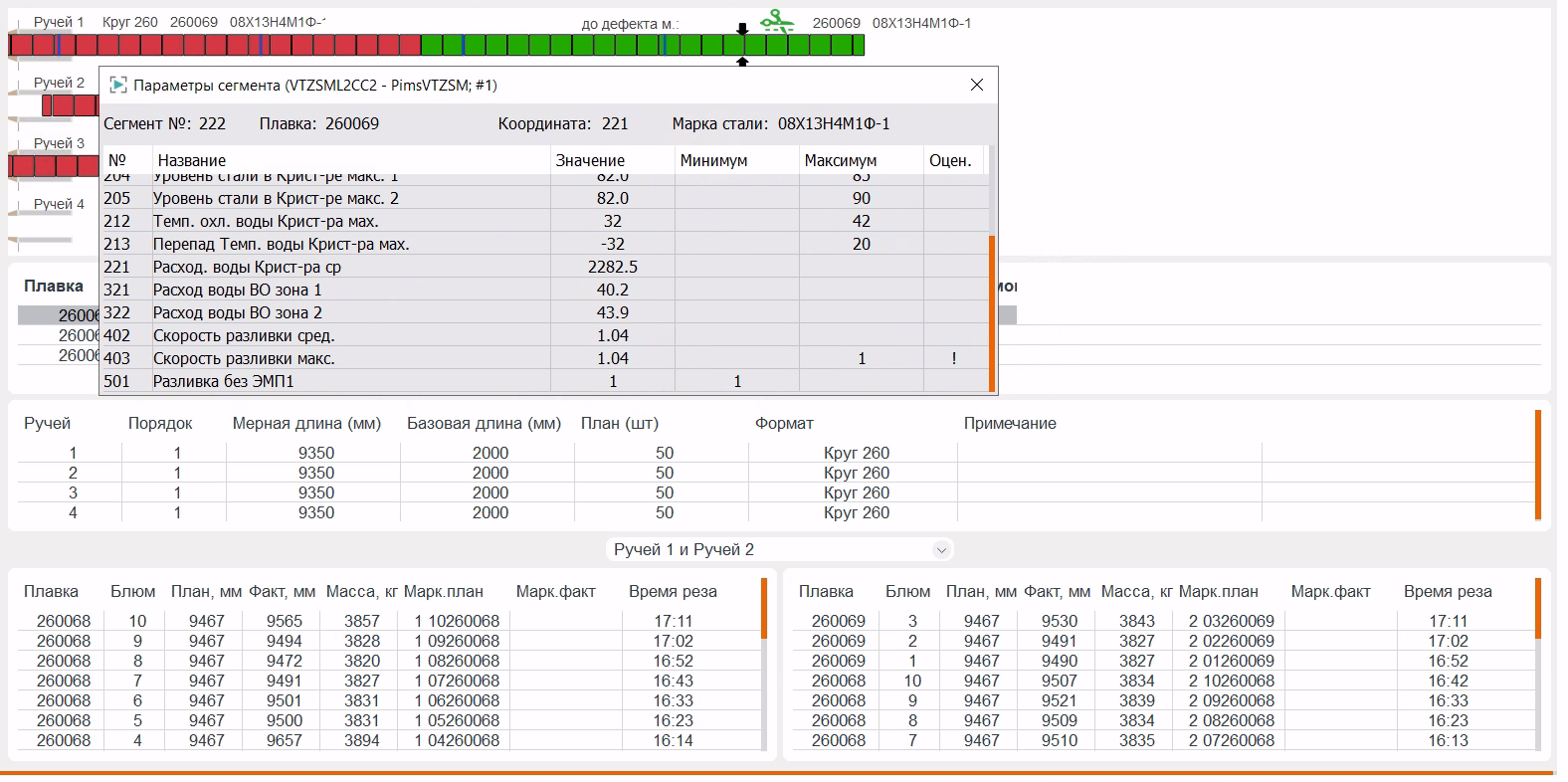The image size is (1568, 782).
Task: Click the orange scrollbar beside the Примечание column
Action: [x=1537, y=465]
